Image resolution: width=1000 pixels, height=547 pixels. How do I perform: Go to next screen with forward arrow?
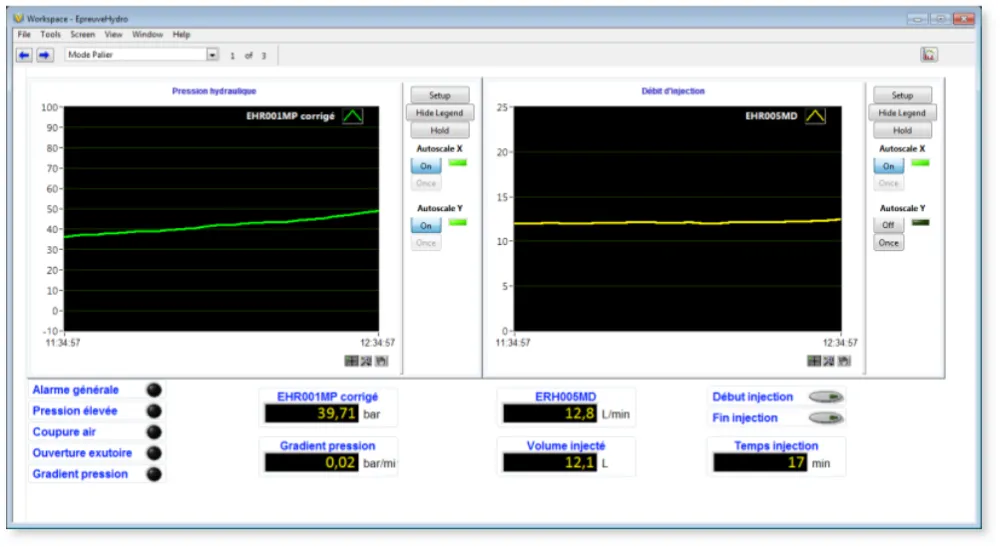tap(45, 55)
